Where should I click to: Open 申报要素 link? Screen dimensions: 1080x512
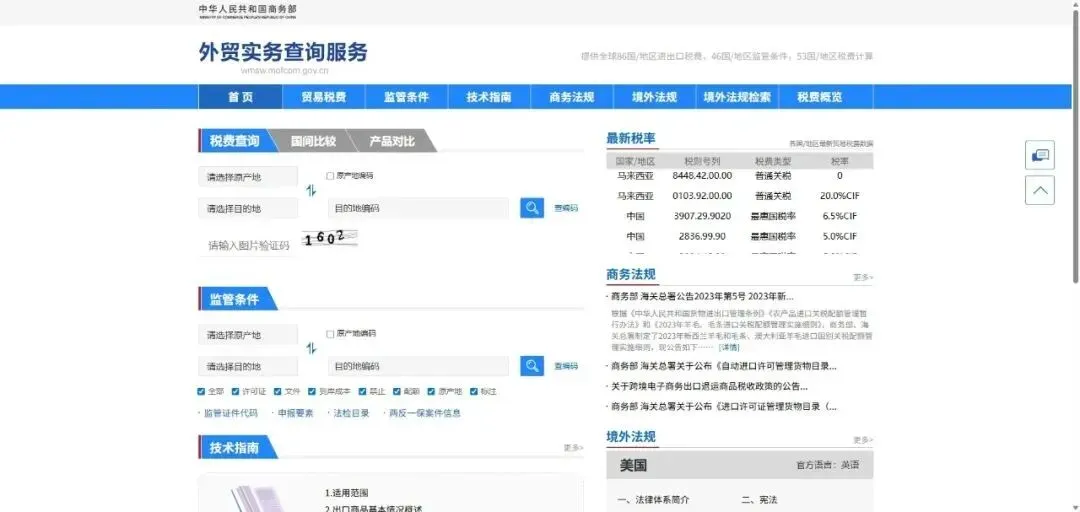295,413
